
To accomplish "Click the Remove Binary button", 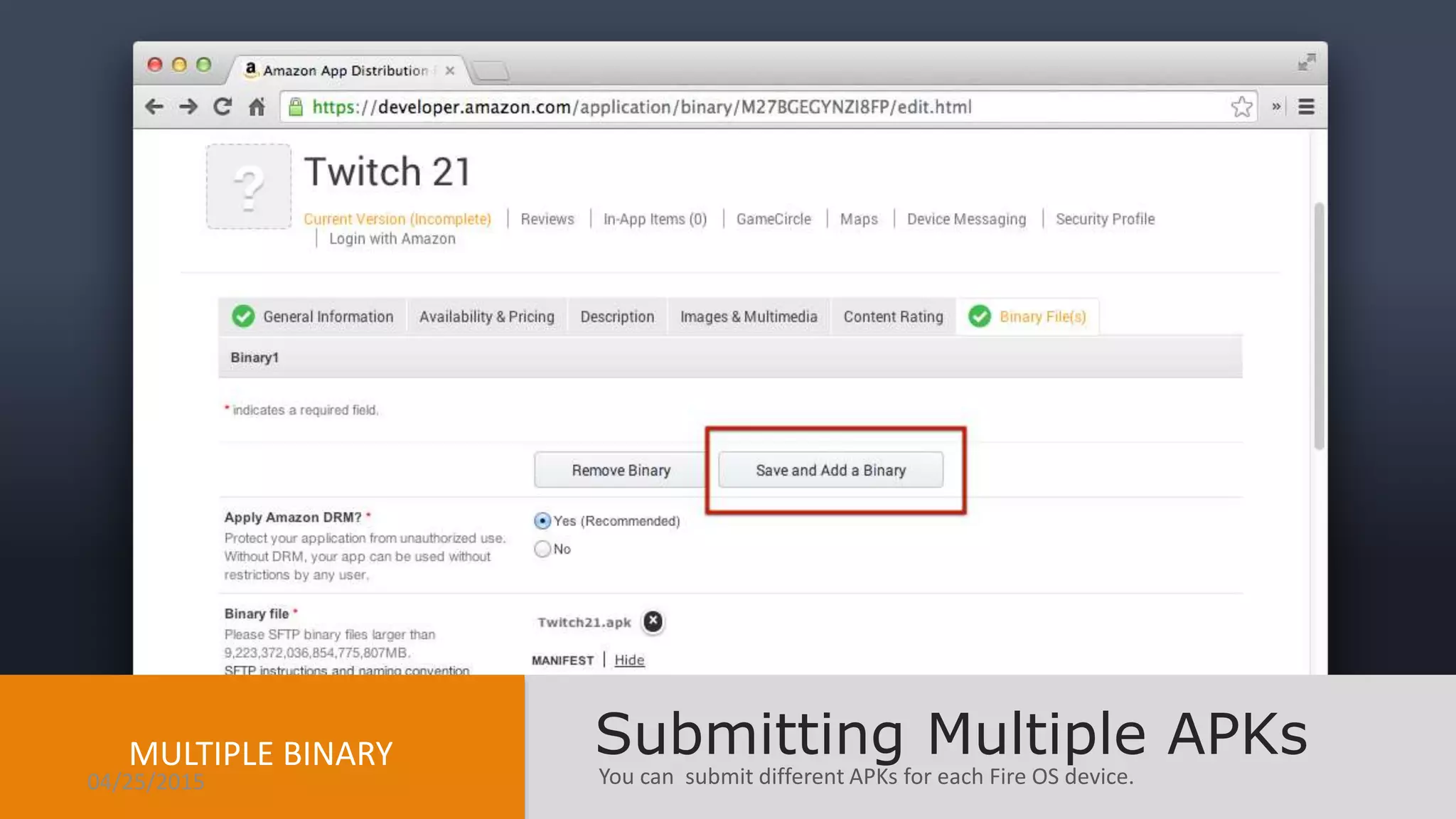I will pos(621,470).
